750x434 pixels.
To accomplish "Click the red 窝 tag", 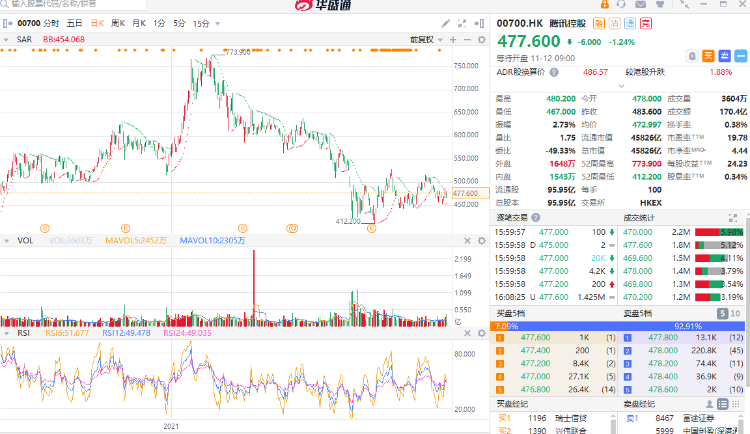I will [646, 23].
